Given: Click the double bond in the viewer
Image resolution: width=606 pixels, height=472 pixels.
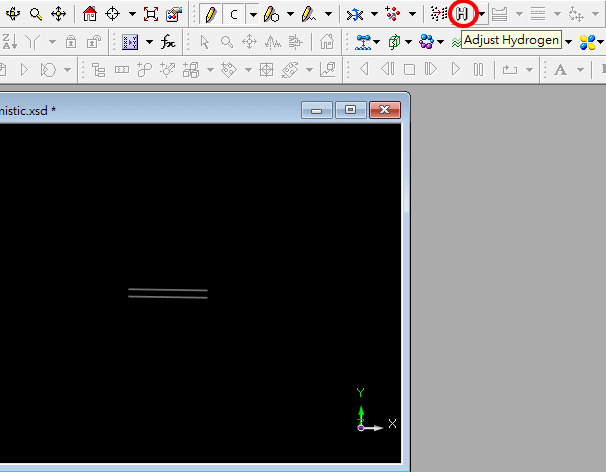Looking at the screenshot, I should coord(168,293).
